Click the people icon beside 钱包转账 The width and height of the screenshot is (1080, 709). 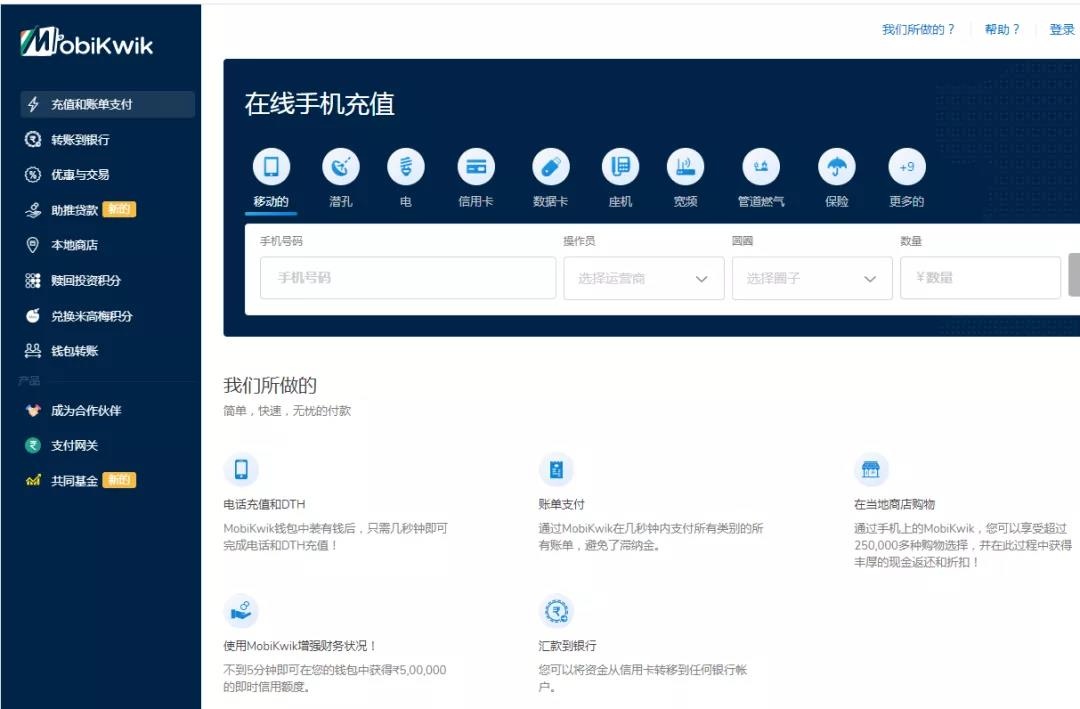[33, 351]
